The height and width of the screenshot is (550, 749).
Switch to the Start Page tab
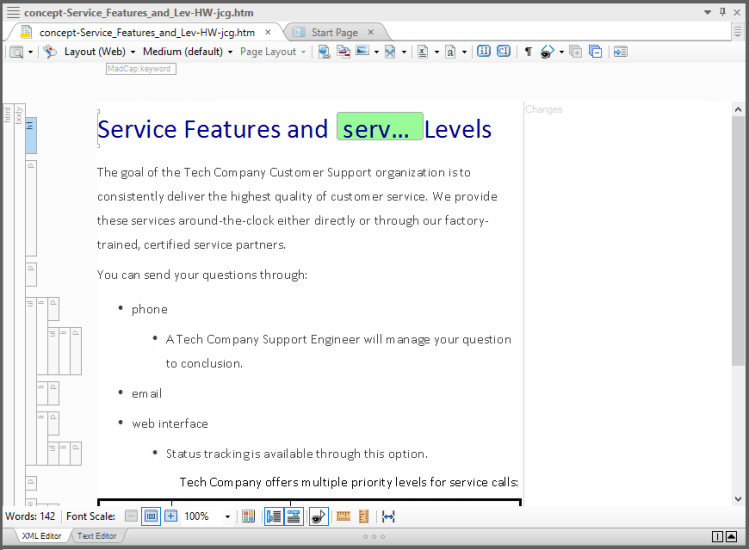(x=334, y=32)
